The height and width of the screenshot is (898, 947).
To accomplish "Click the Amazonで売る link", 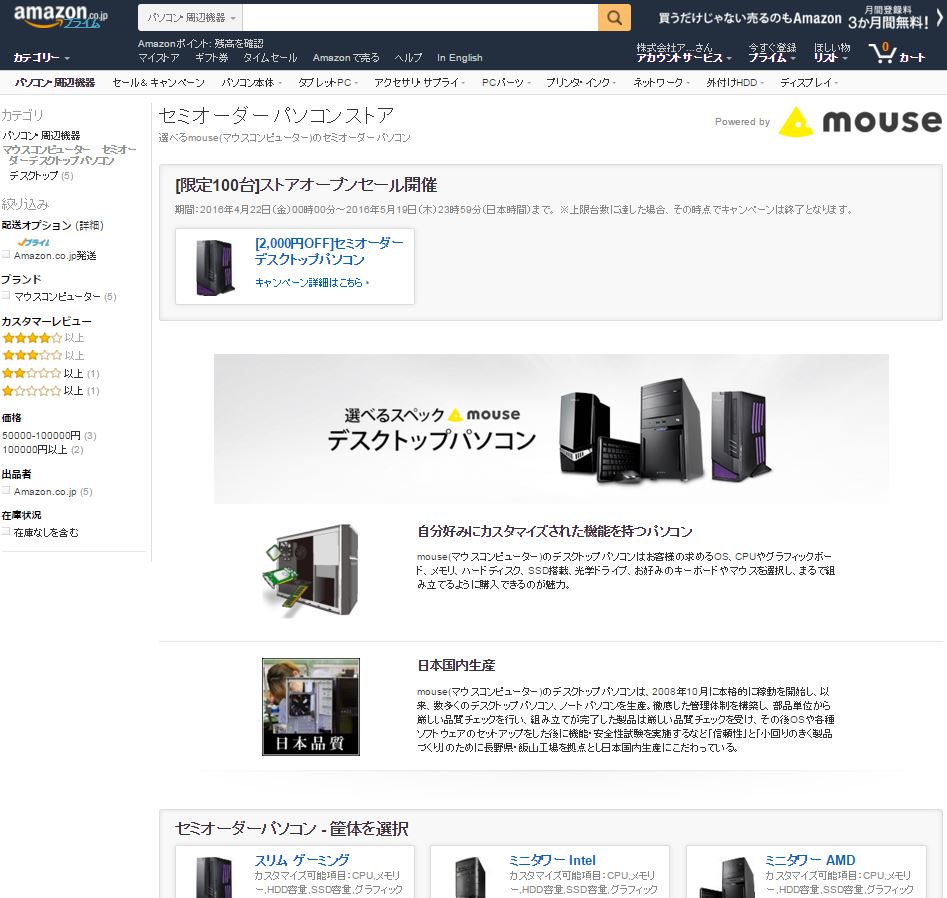I will pos(346,58).
